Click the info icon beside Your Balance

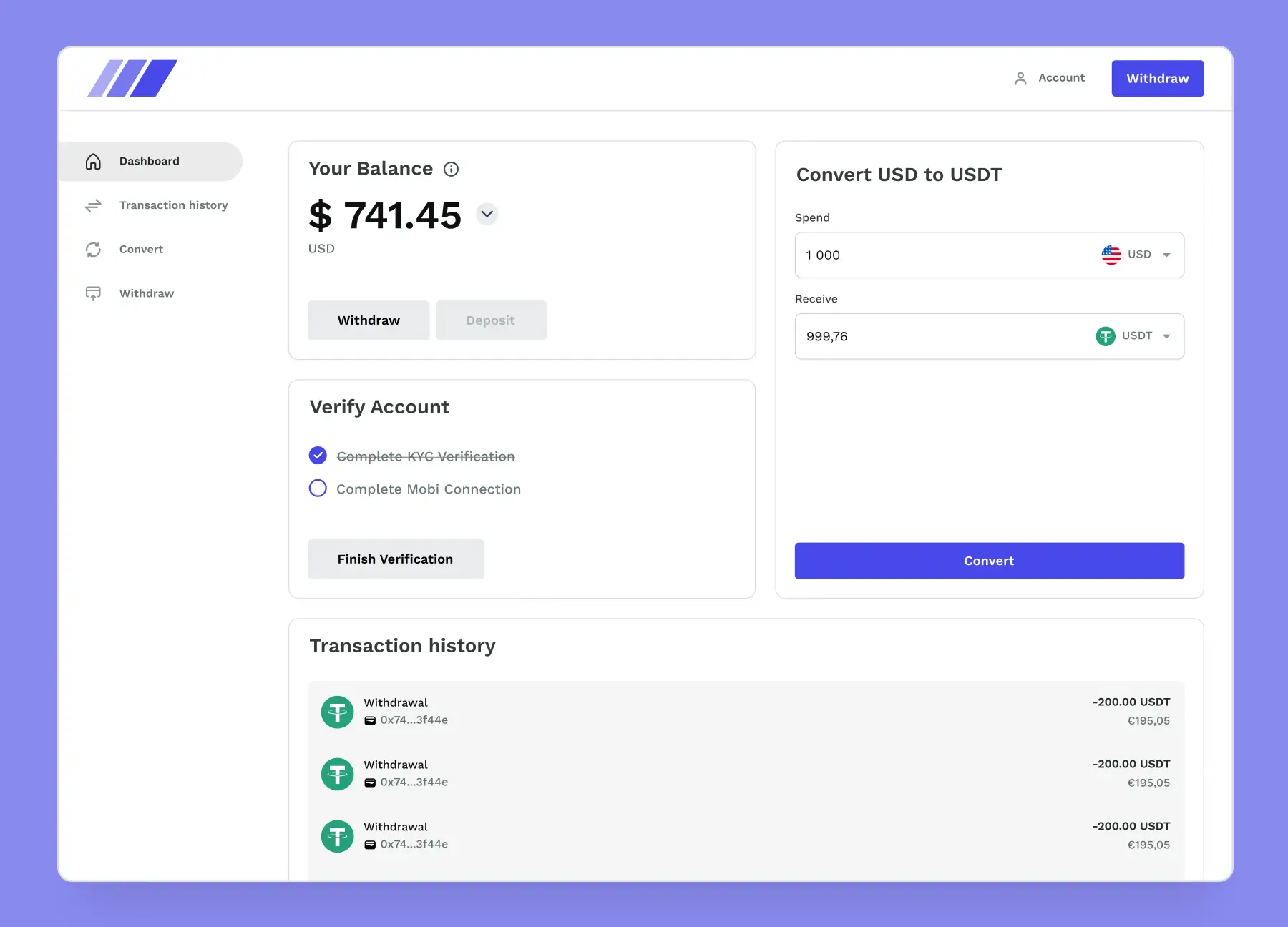click(451, 169)
